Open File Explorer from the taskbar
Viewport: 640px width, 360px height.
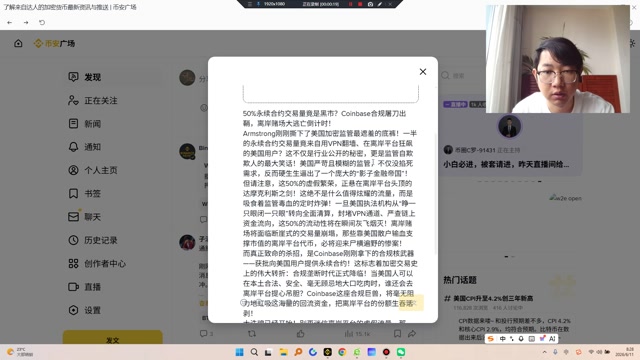[x=284, y=352]
